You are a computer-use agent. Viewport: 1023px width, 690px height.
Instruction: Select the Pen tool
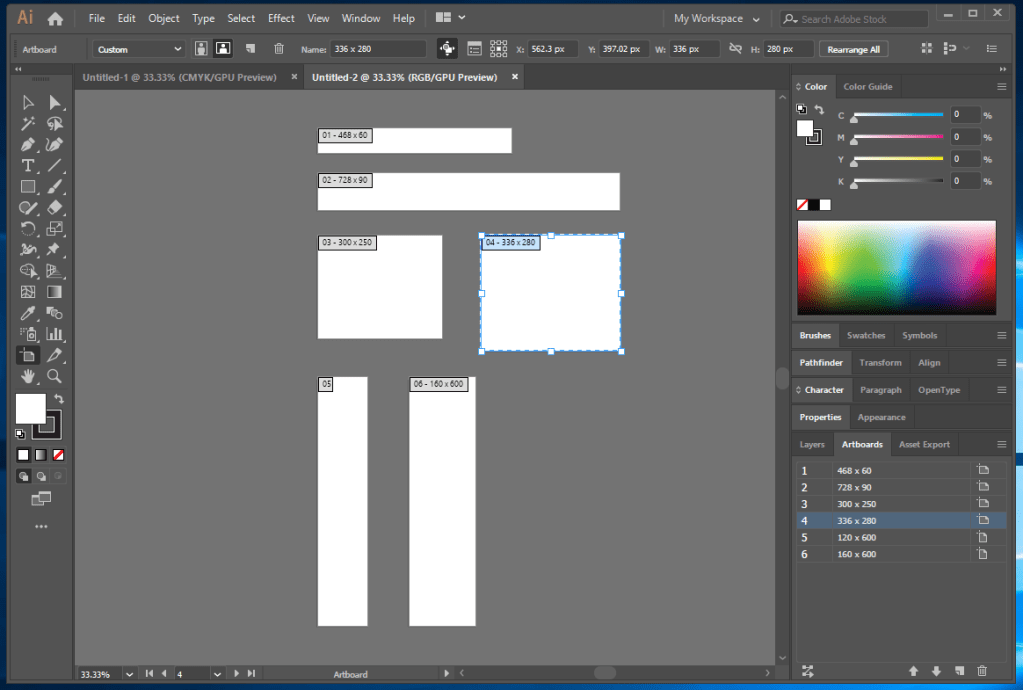[x=28, y=145]
